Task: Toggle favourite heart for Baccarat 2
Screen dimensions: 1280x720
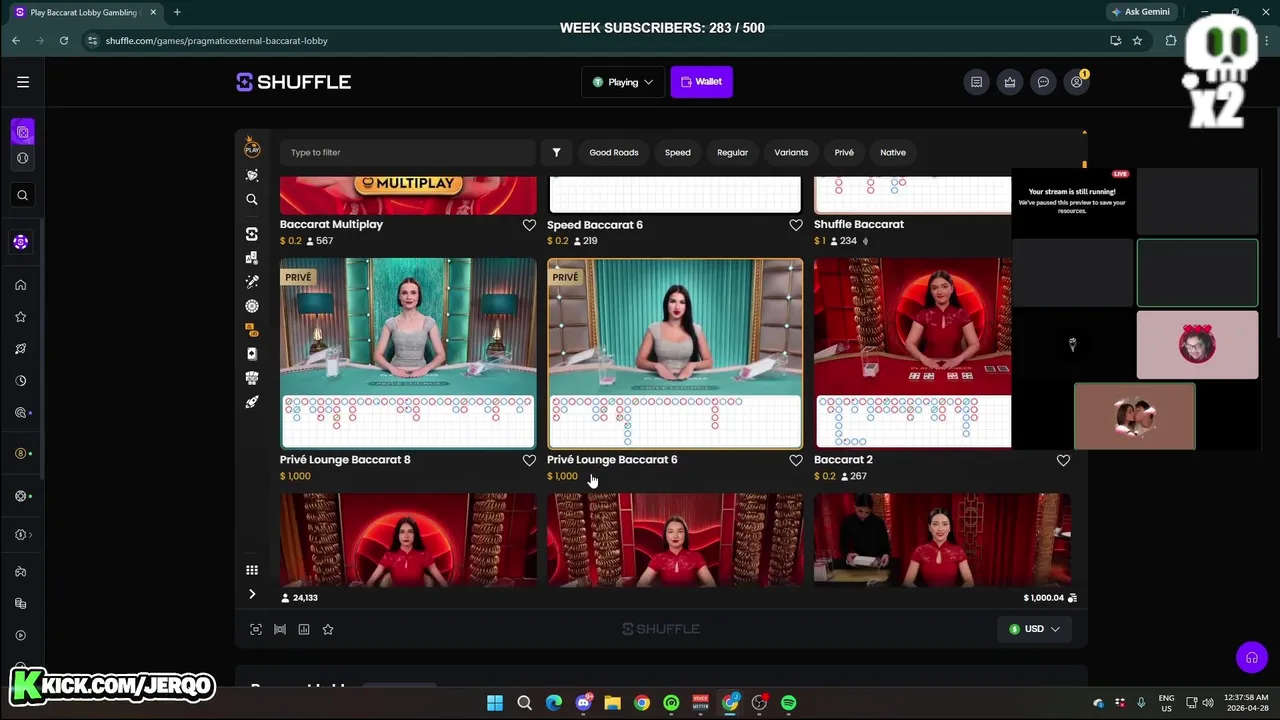Action: (1063, 460)
